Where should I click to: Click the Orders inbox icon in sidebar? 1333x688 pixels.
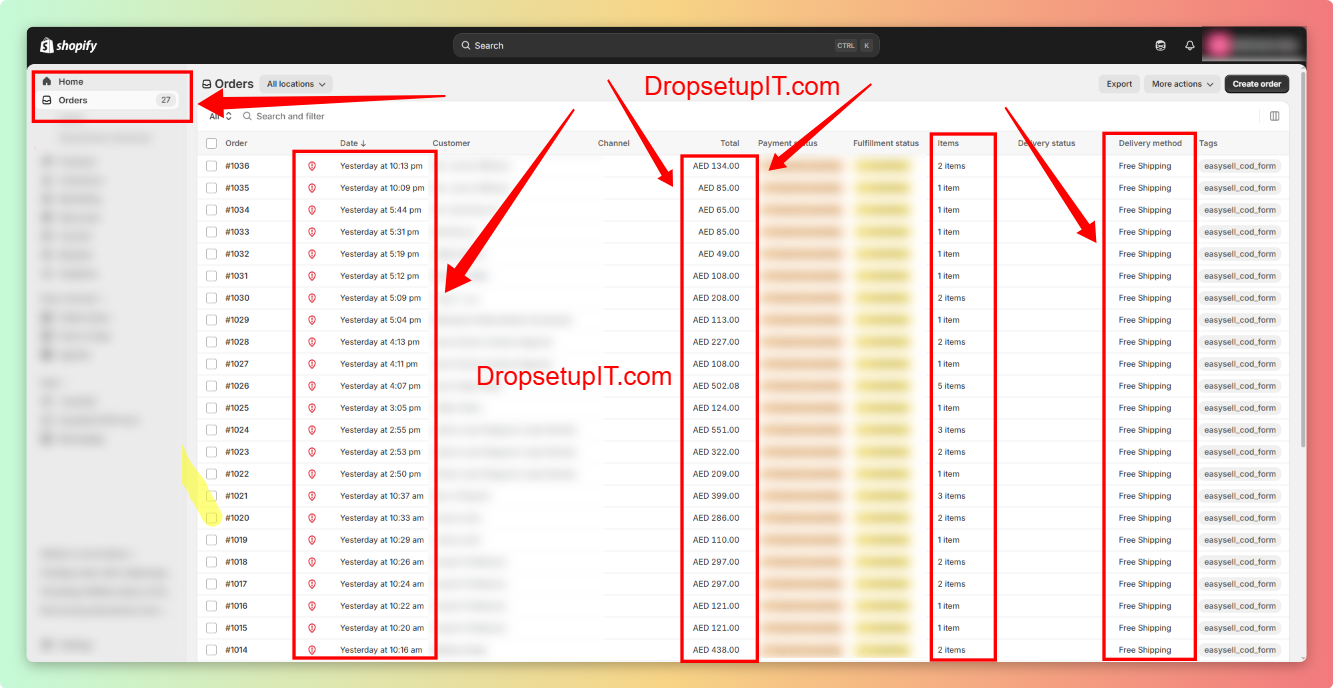[x=46, y=100]
